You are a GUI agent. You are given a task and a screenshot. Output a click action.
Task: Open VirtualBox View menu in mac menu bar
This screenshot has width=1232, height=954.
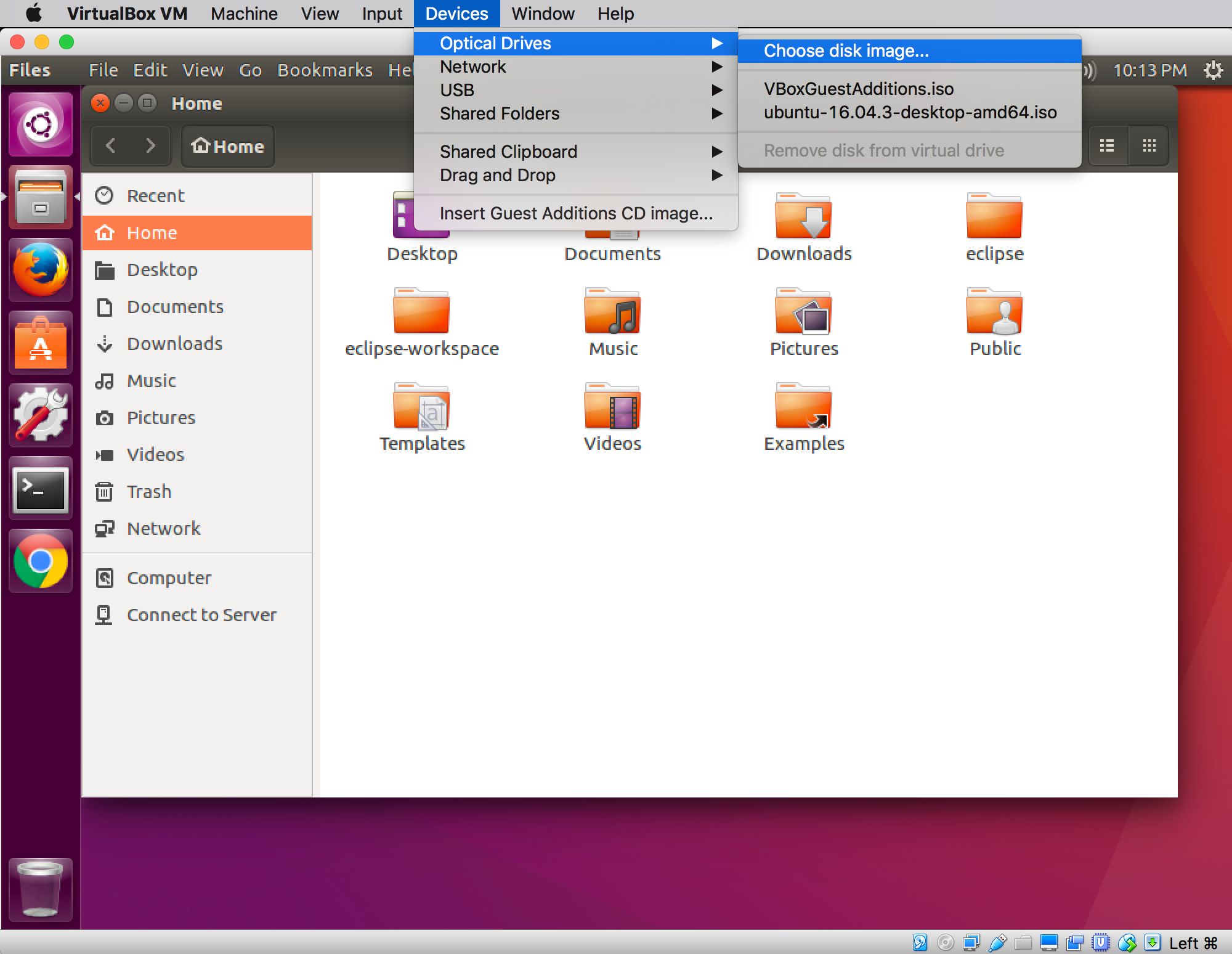[x=320, y=14]
